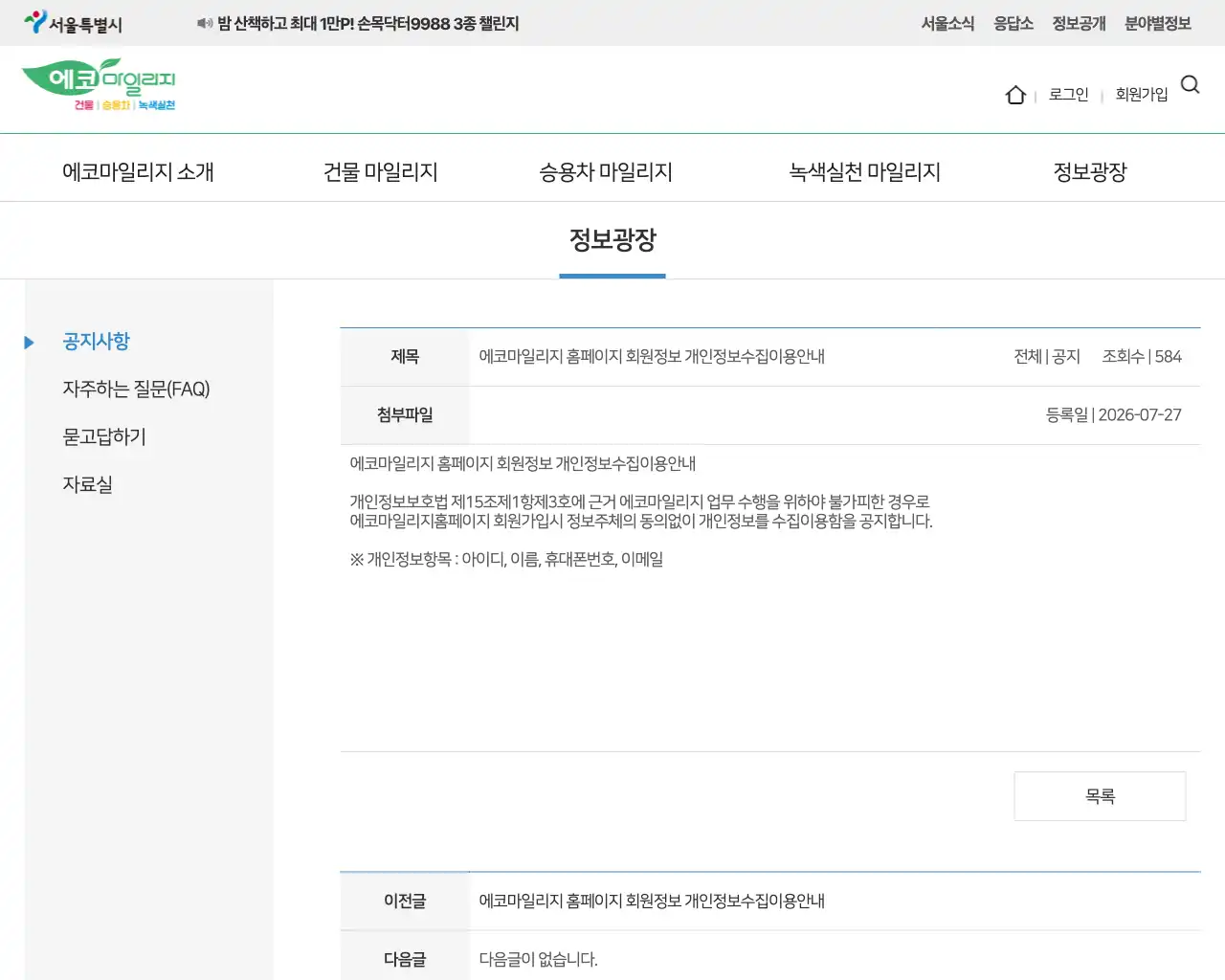This screenshot has height=980, width=1225.
Task: Open the 에코마일리지 소개 menu
Action: 138,171
